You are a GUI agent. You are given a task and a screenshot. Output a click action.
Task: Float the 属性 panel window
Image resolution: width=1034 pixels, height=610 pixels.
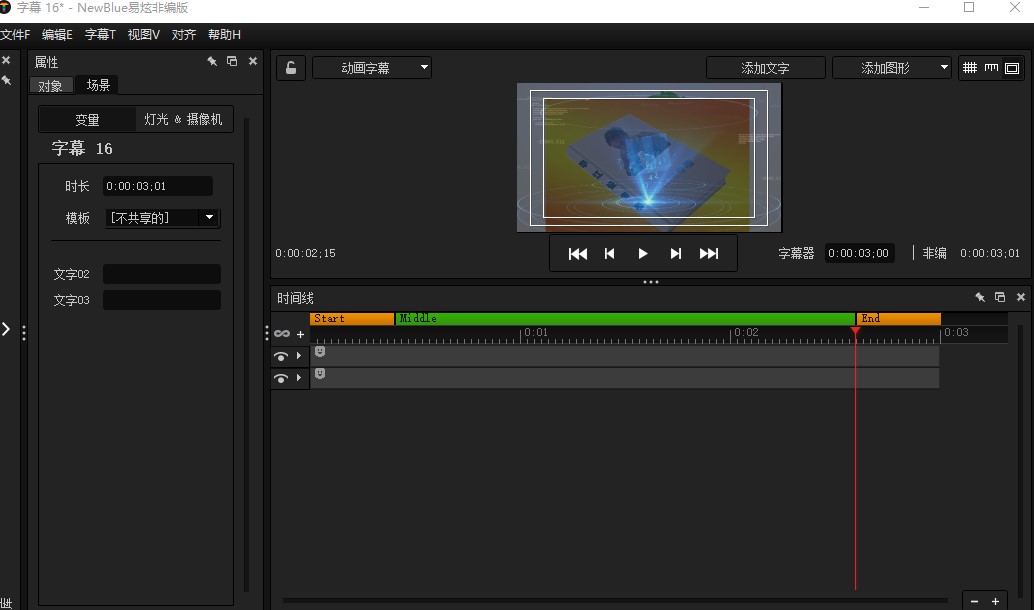pyautogui.click(x=232, y=61)
